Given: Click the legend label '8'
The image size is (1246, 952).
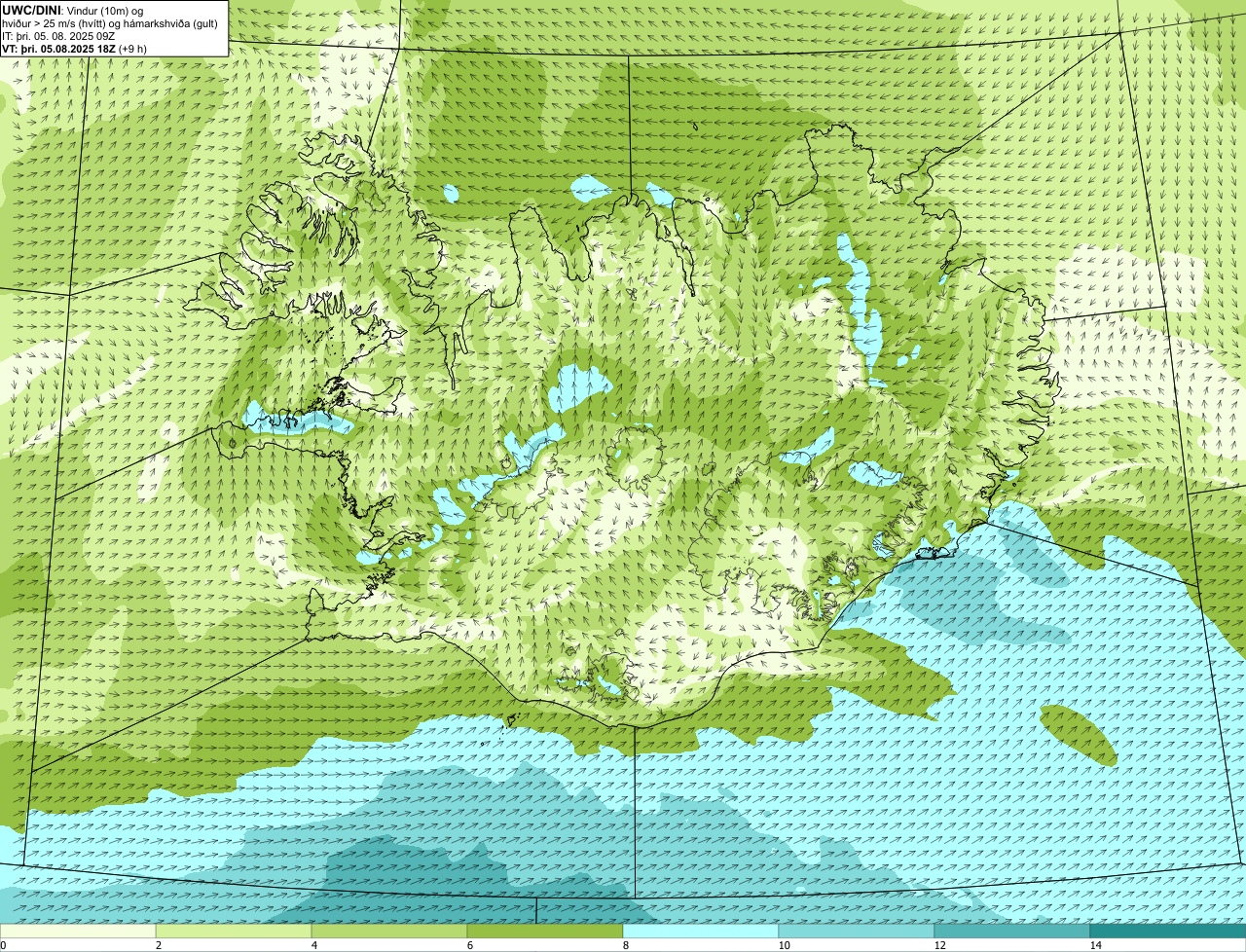Looking at the screenshot, I should pyautogui.click(x=625, y=945).
